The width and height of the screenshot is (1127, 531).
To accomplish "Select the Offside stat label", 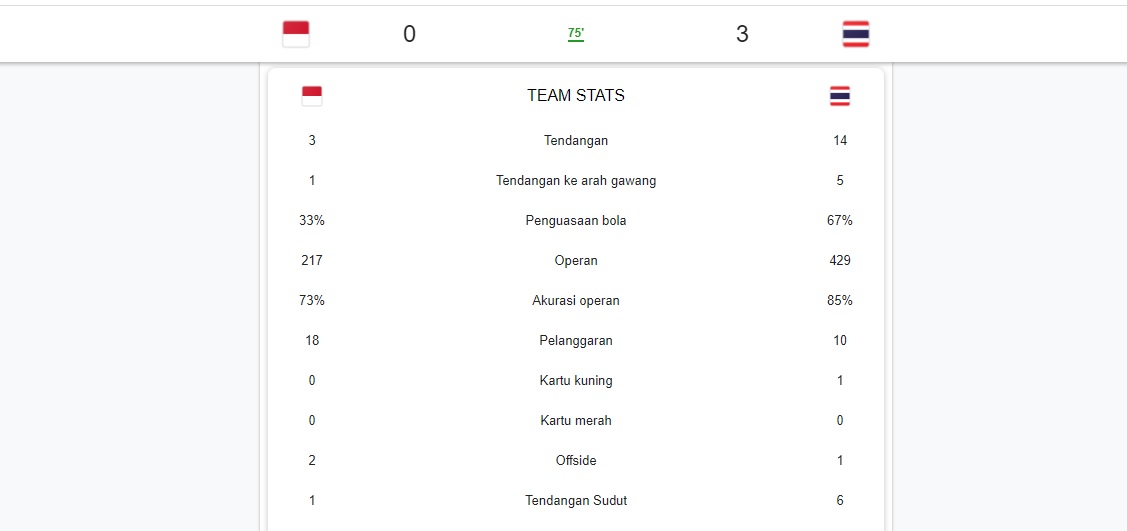I will click(x=576, y=461).
